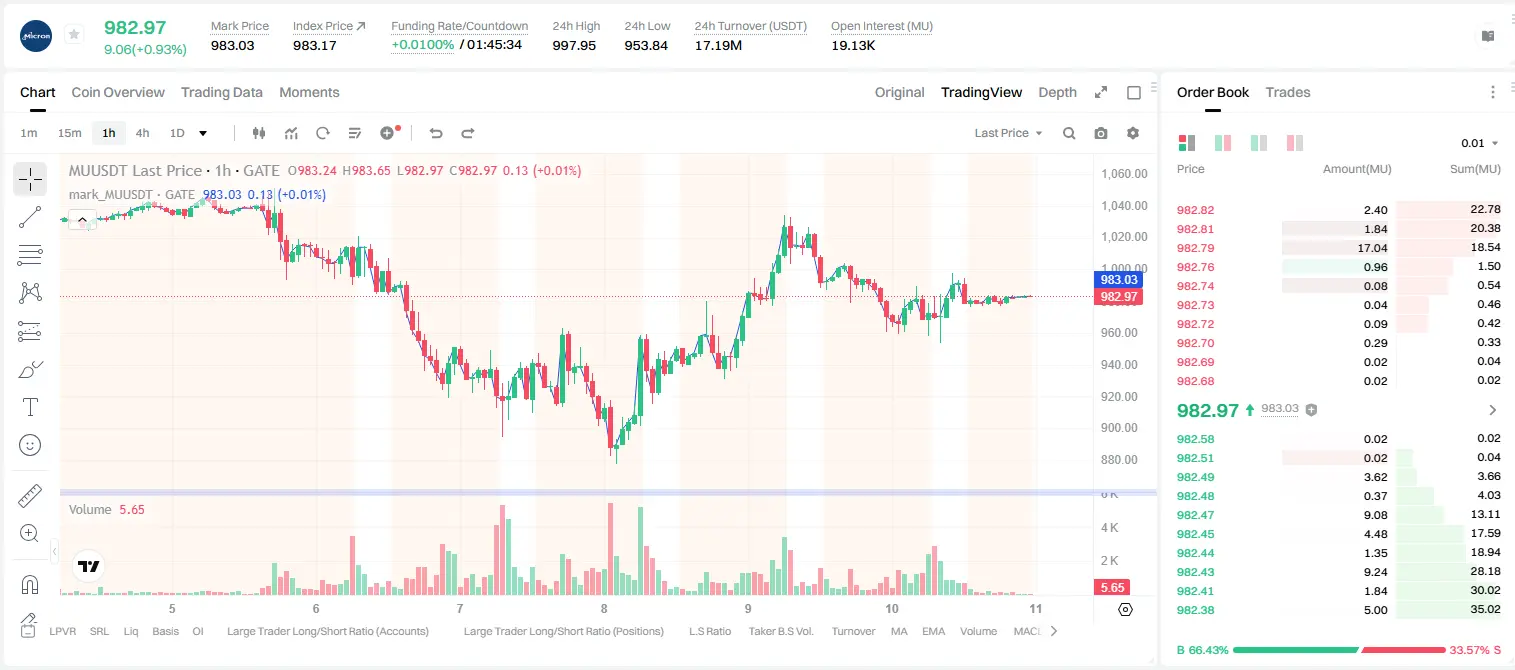Viewport: 1515px width, 670px height.
Task: Undo the last chart action
Action: [435, 133]
